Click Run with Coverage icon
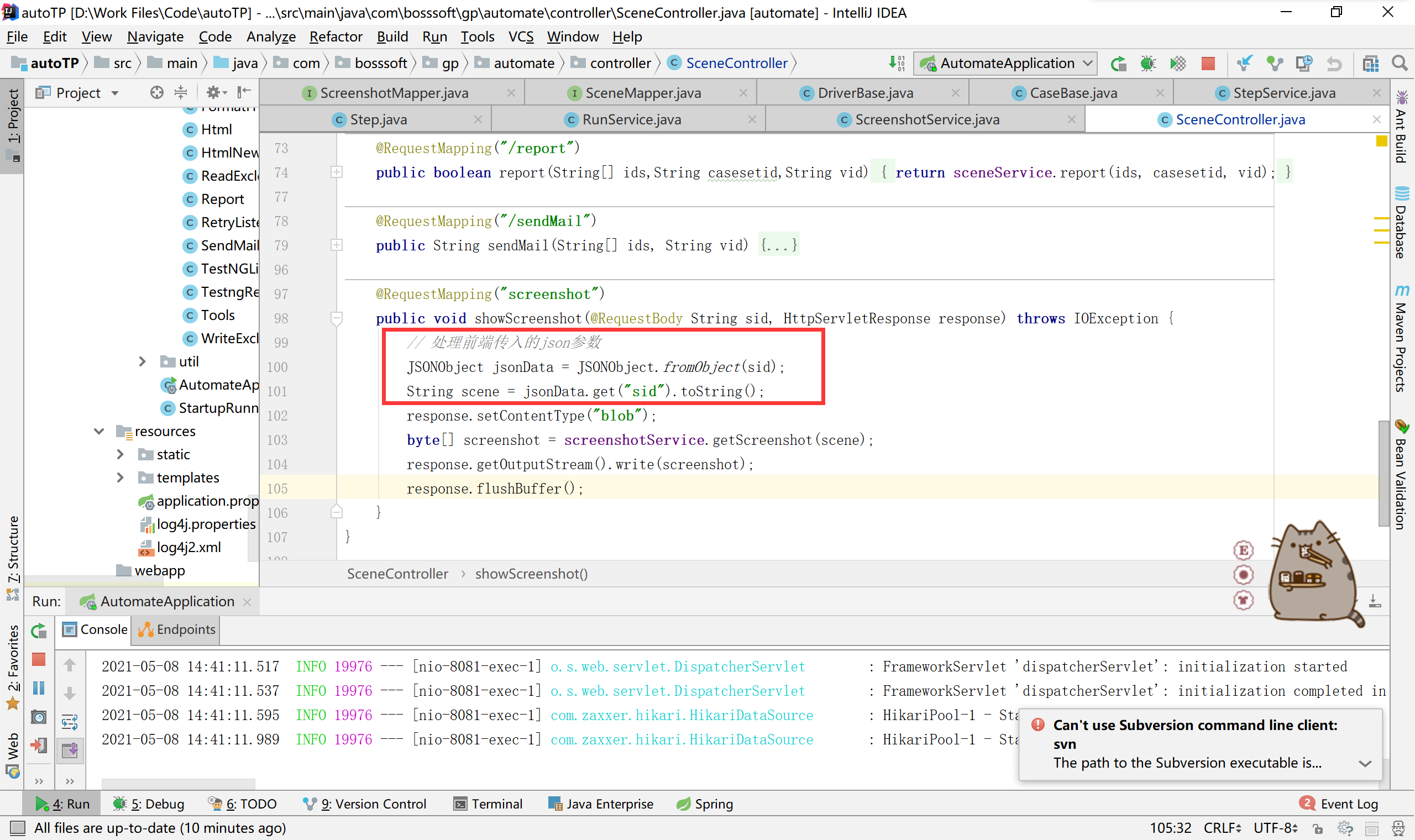 click(x=1177, y=64)
